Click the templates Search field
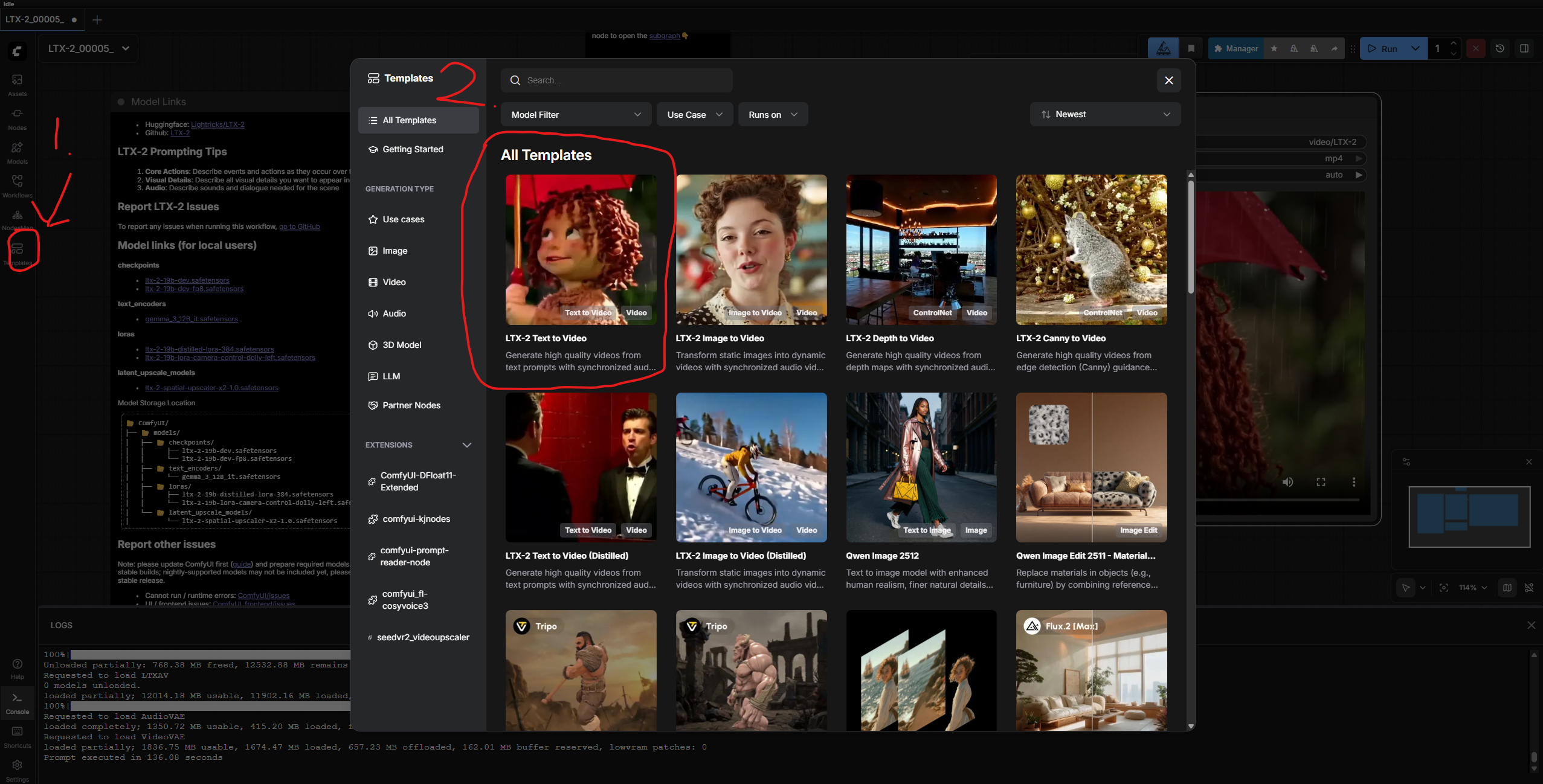The width and height of the screenshot is (1543, 784). pos(616,80)
